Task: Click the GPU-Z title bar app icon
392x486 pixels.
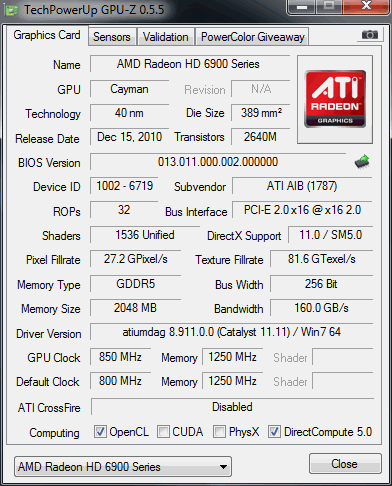Action: click(12, 10)
